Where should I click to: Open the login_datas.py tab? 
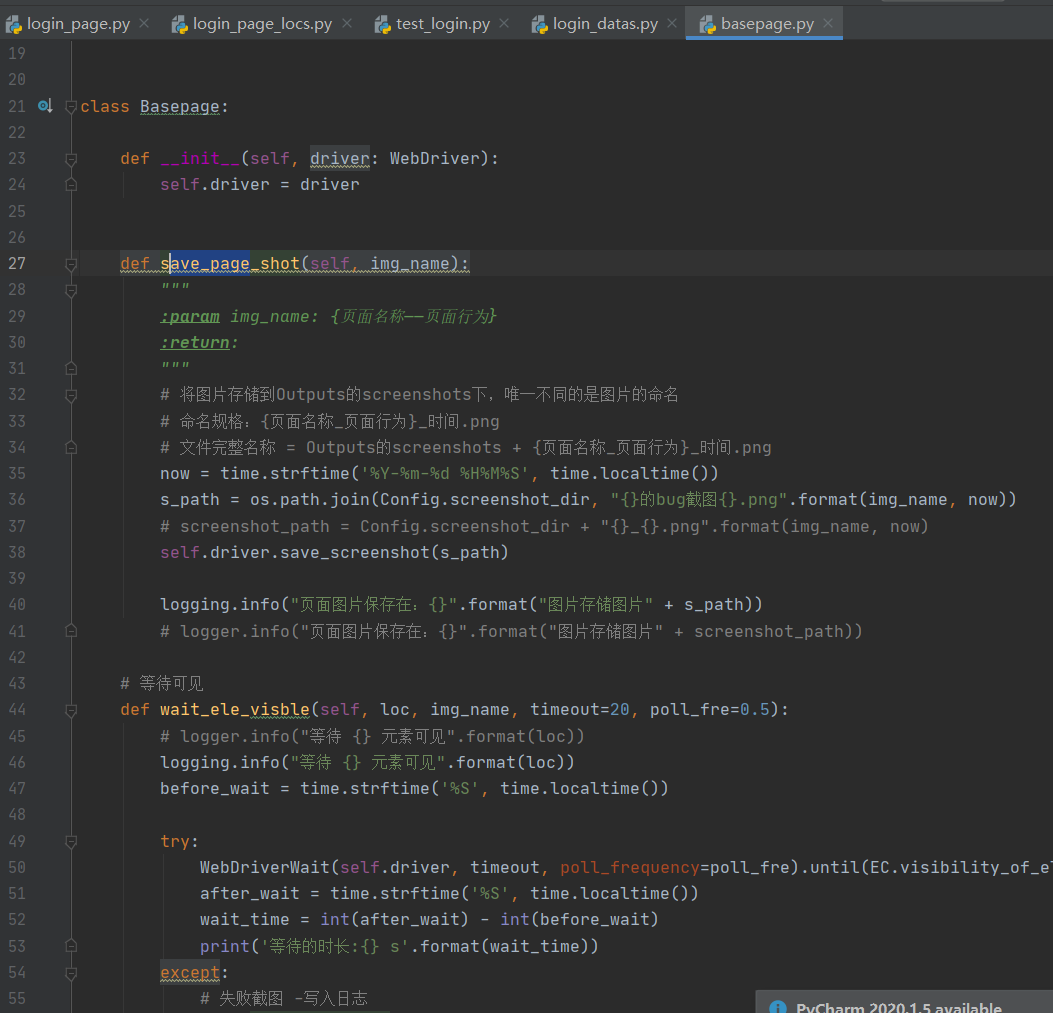[605, 24]
